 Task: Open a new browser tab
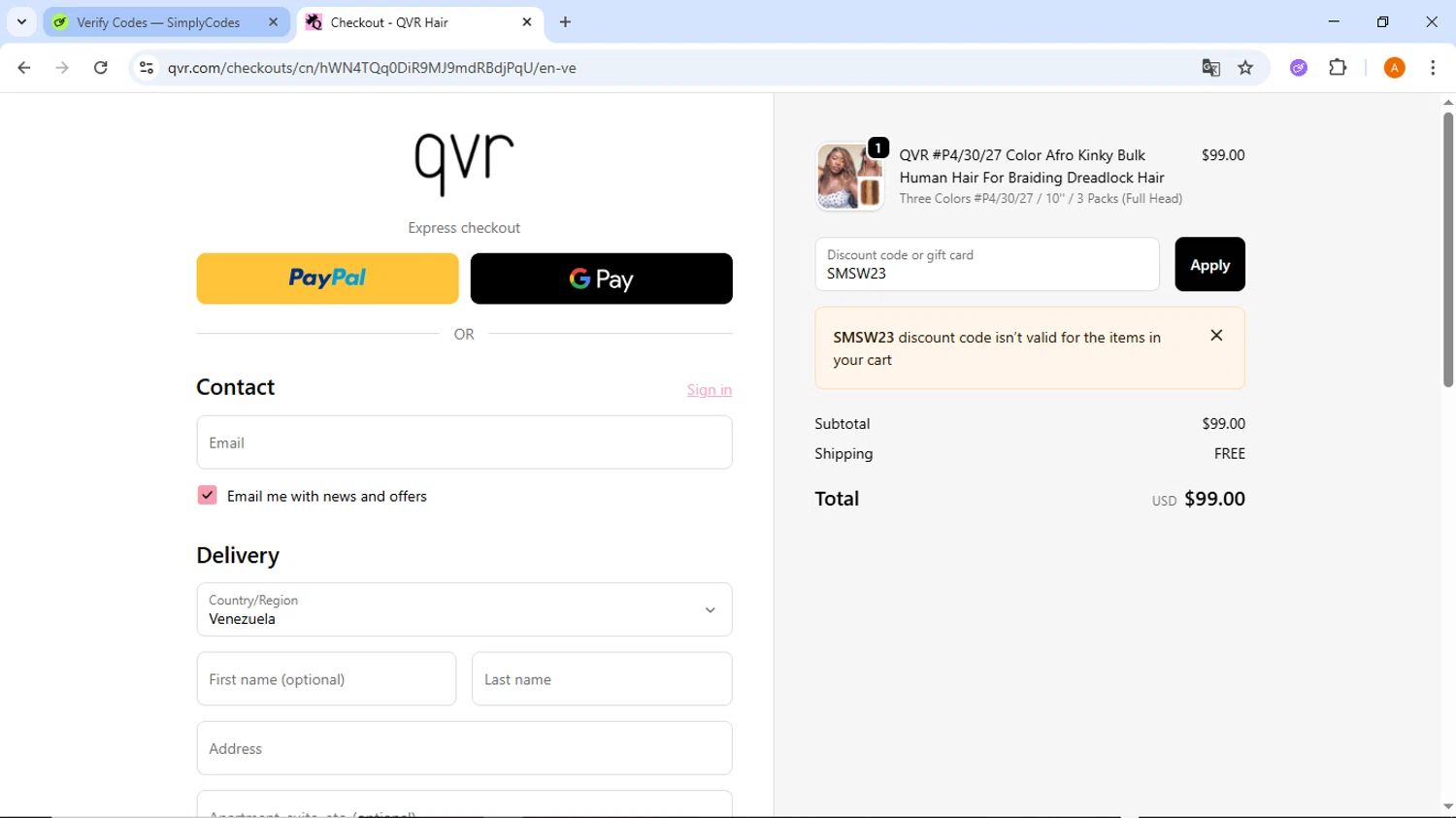coord(566,22)
